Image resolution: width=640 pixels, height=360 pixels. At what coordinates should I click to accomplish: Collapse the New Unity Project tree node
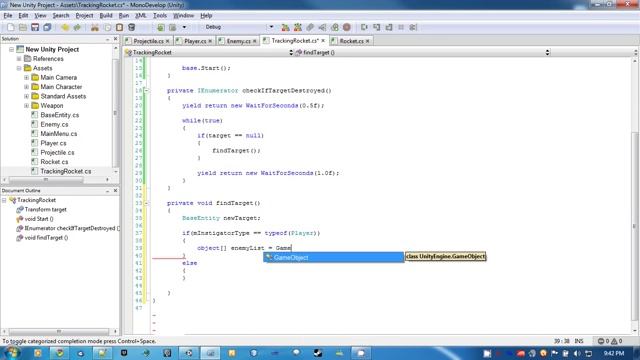click(11, 49)
